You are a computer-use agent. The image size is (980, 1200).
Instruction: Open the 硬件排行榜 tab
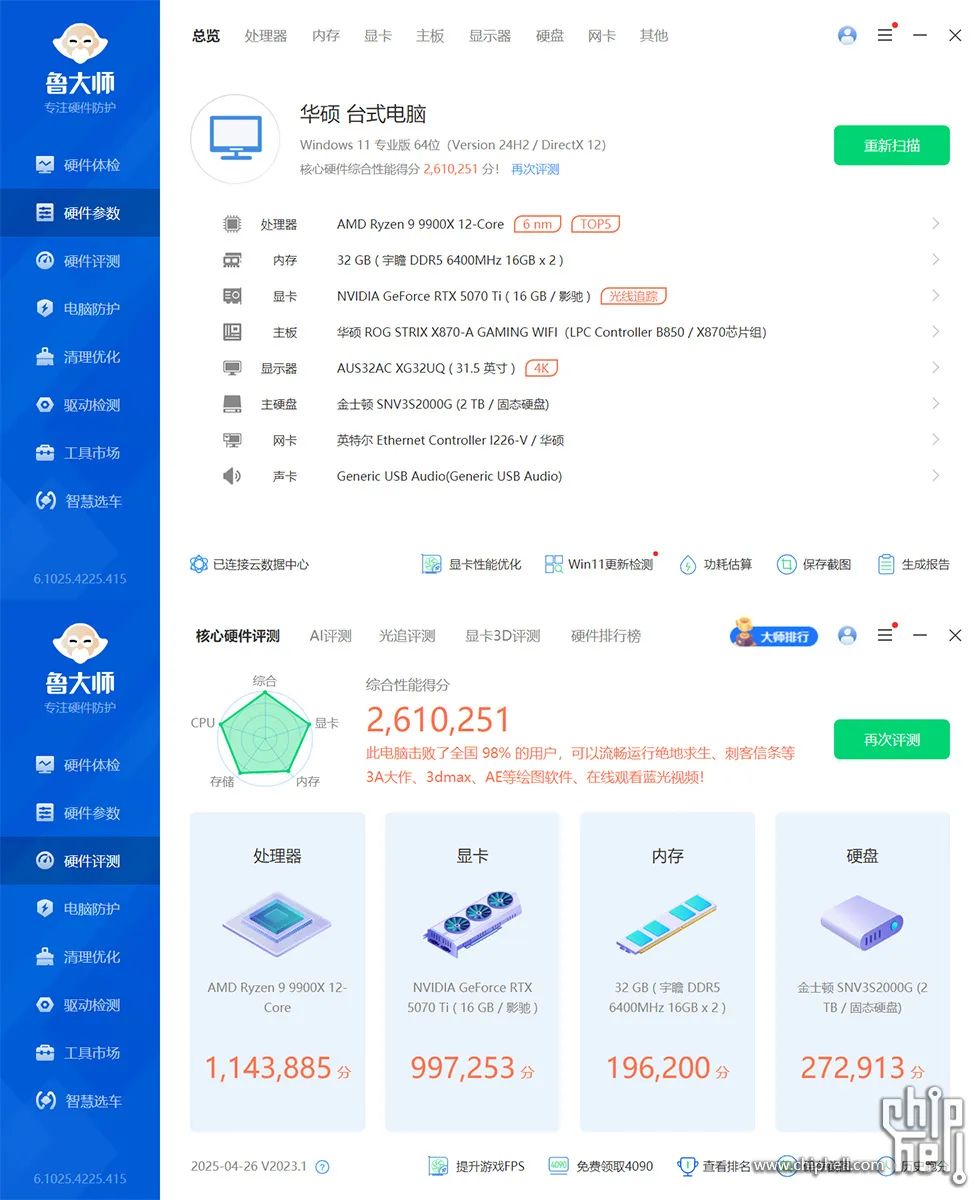(606, 636)
